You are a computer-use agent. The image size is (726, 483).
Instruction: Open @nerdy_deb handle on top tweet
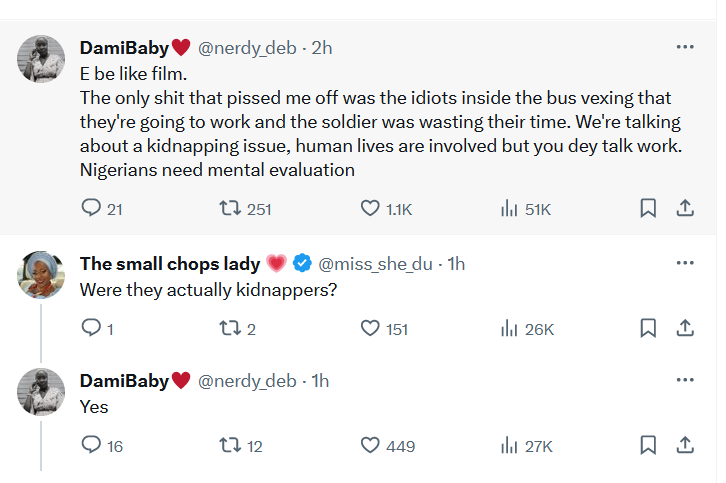247,47
